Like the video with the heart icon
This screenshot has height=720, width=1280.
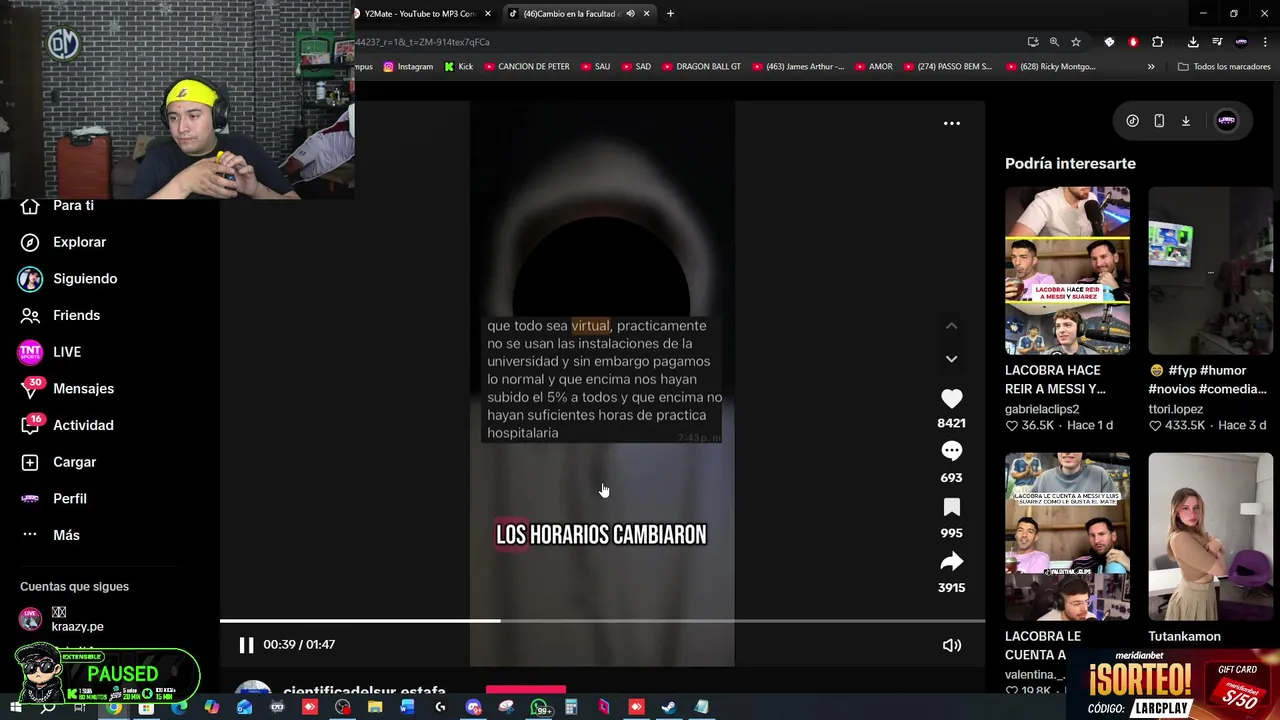951,398
